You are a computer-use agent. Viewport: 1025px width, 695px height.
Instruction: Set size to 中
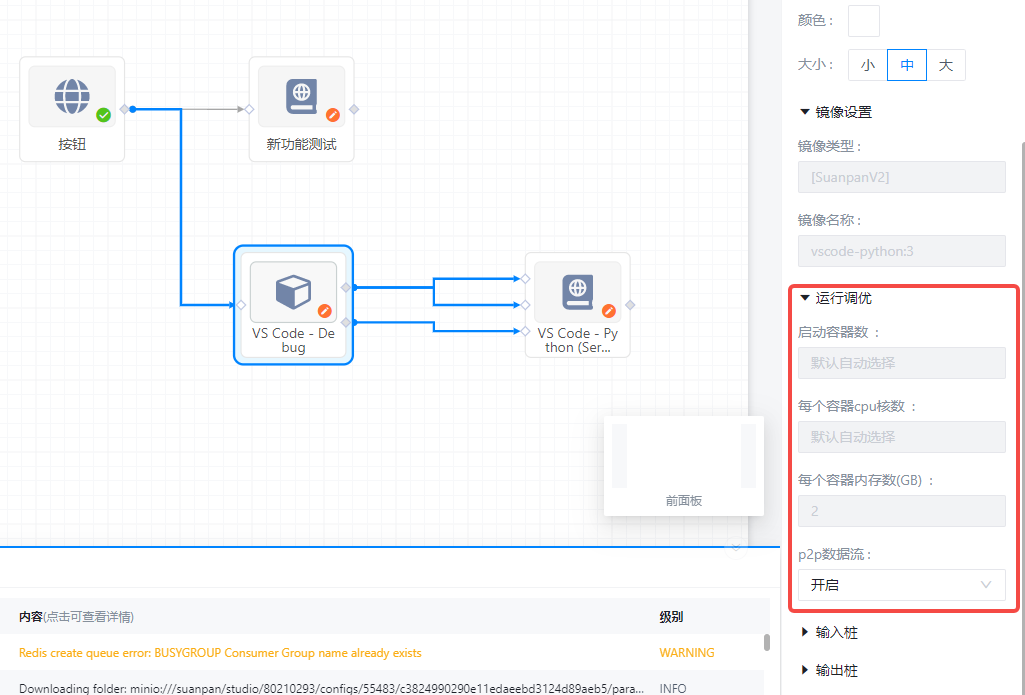coord(906,65)
